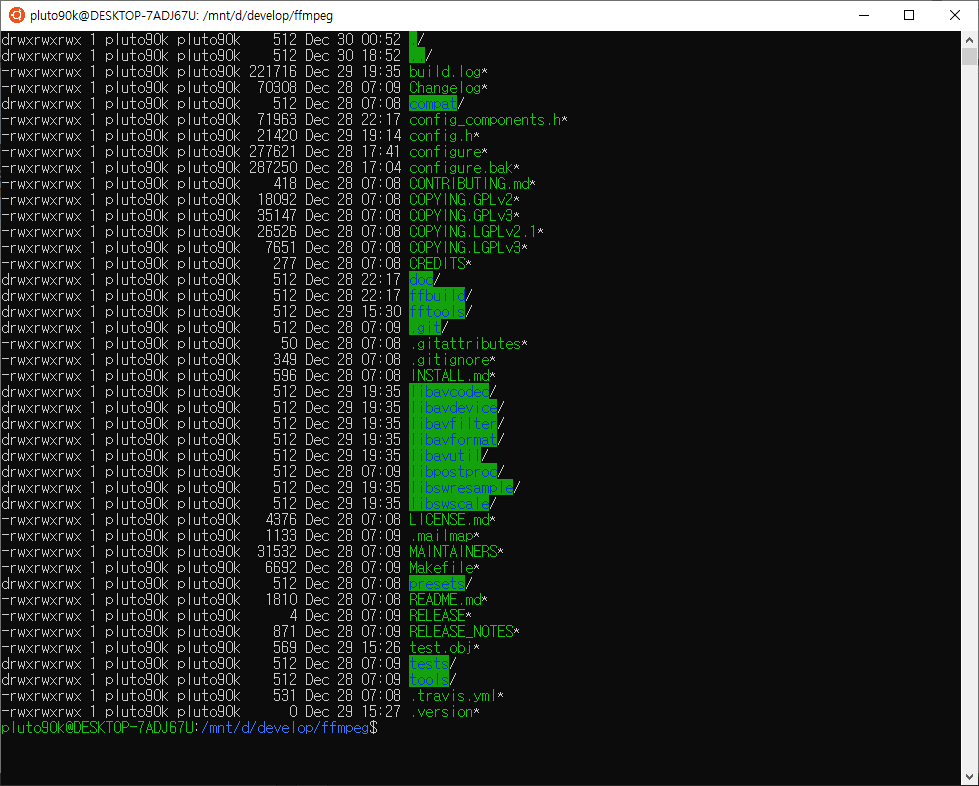979x786 pixels.
Task: Click the size value 287250
Action: pyautogui.click(x=273, y=168)
